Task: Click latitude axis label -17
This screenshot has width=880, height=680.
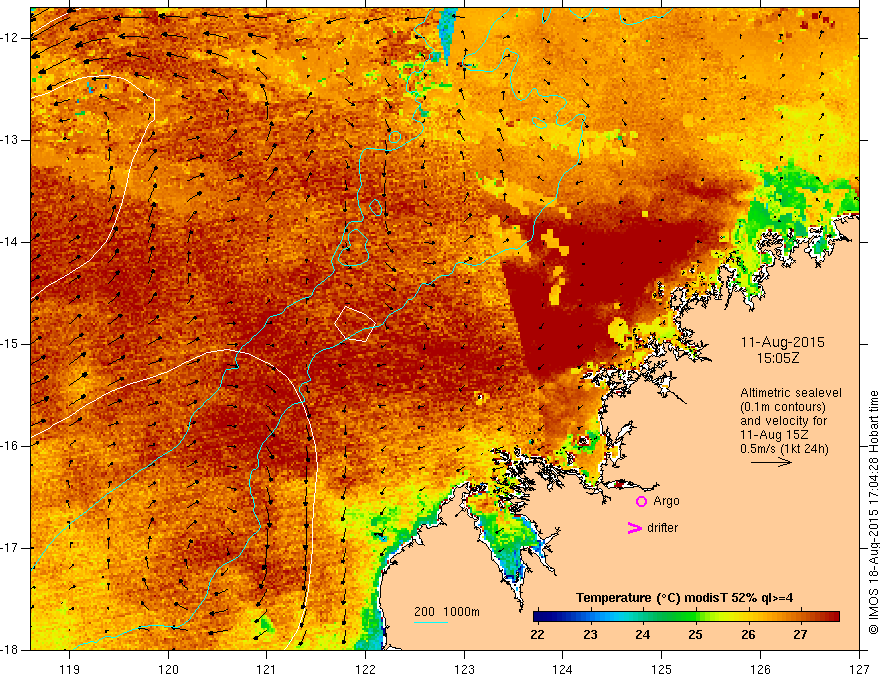Action: pos(11,548)
